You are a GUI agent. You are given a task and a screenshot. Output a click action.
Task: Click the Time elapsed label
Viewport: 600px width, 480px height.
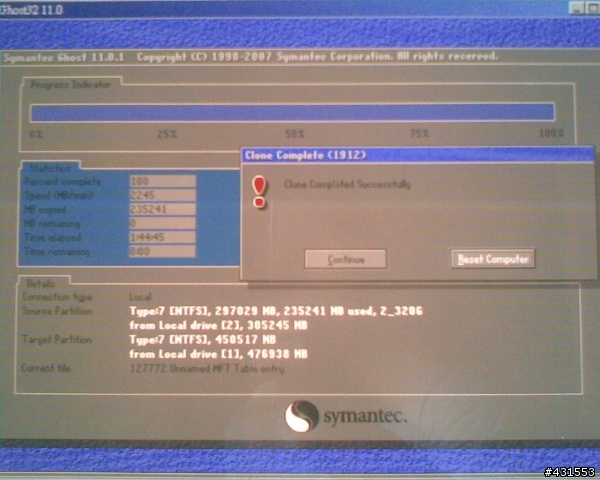pos(53,238)
